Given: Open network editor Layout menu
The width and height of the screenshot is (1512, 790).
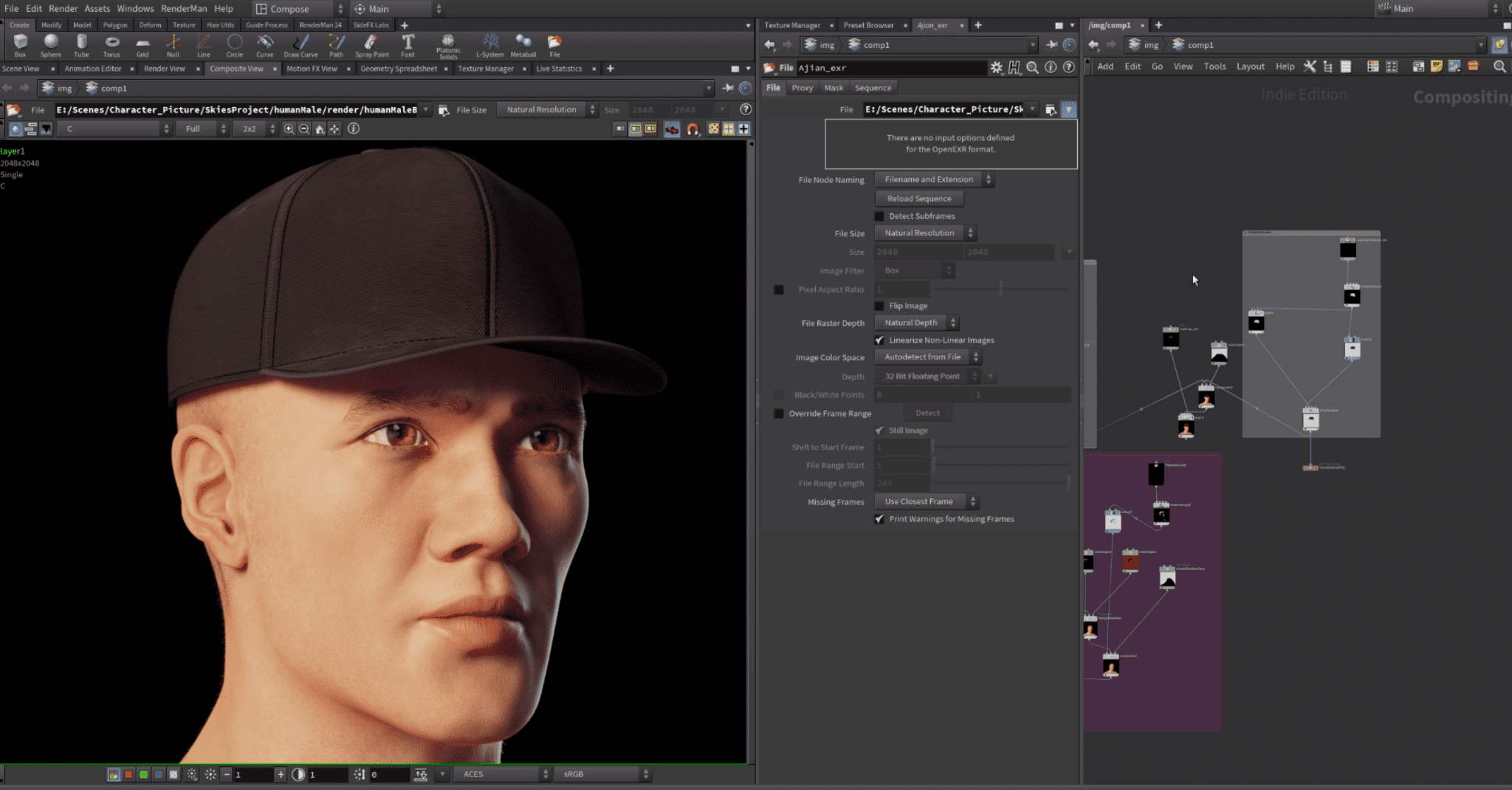Looking at the screenshot, I should [1250, 66].
